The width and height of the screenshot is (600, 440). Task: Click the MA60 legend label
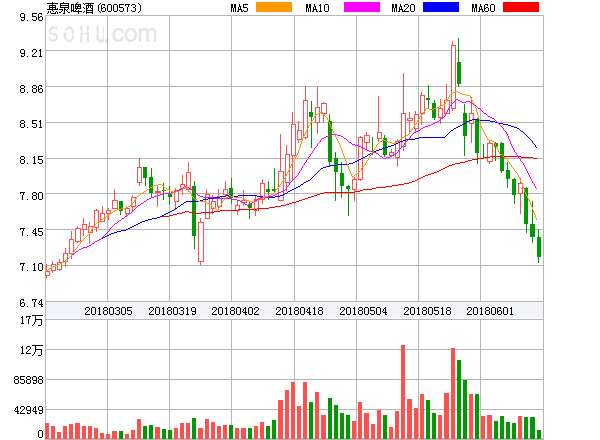pos(483,8)
